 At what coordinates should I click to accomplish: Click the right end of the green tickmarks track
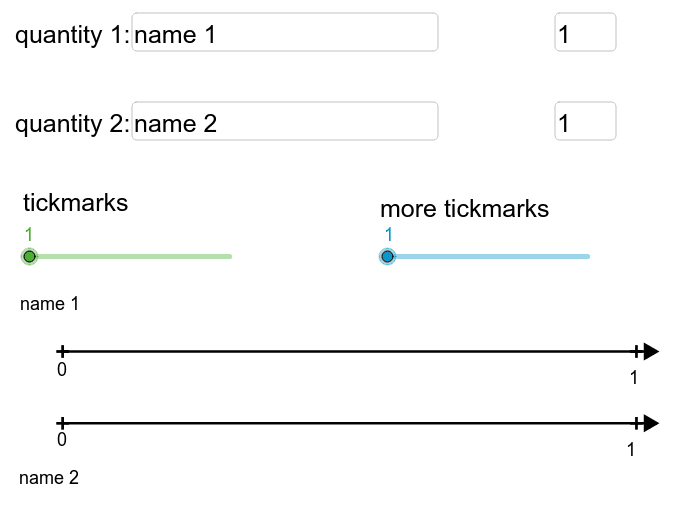coord(229,257)
